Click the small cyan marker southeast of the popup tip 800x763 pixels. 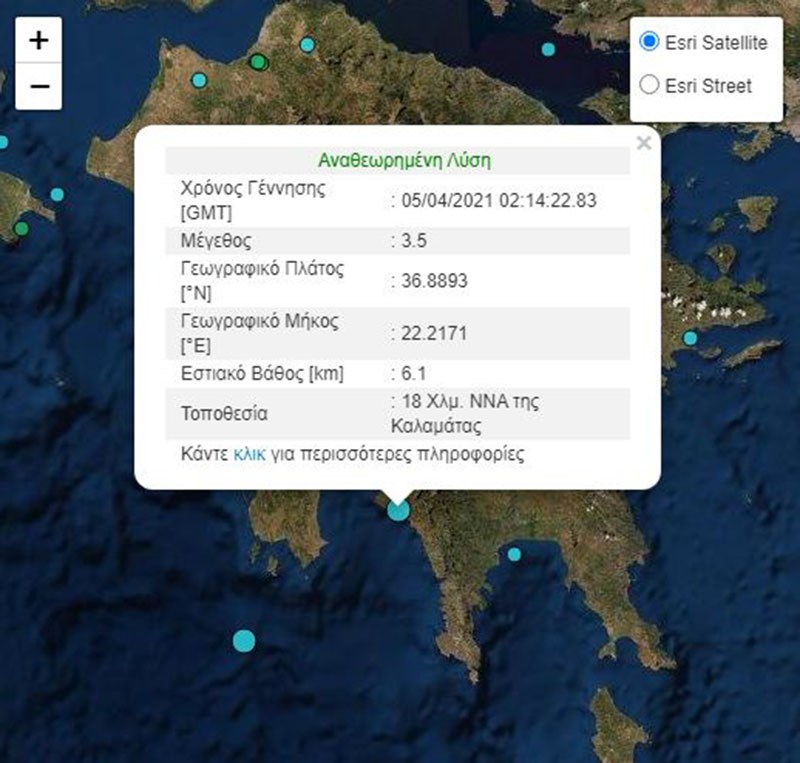(514, 554)
